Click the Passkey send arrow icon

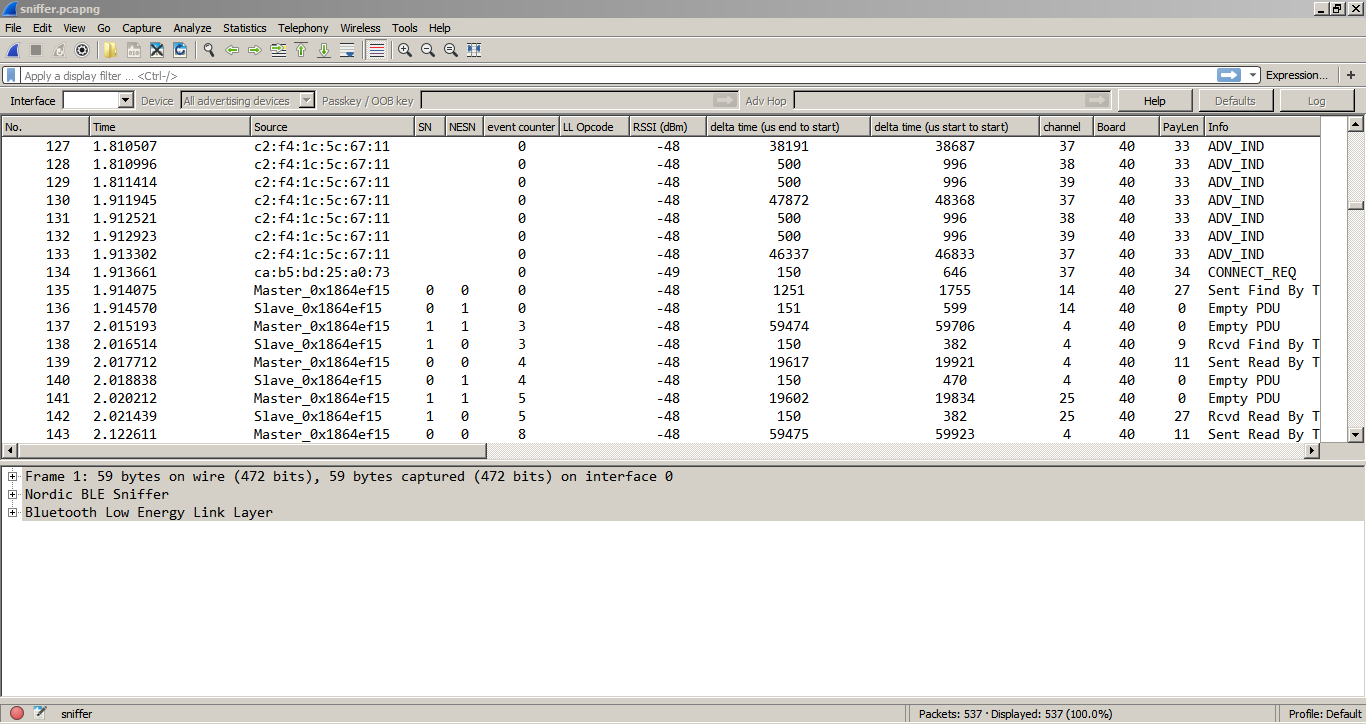(x=725, y=100)
